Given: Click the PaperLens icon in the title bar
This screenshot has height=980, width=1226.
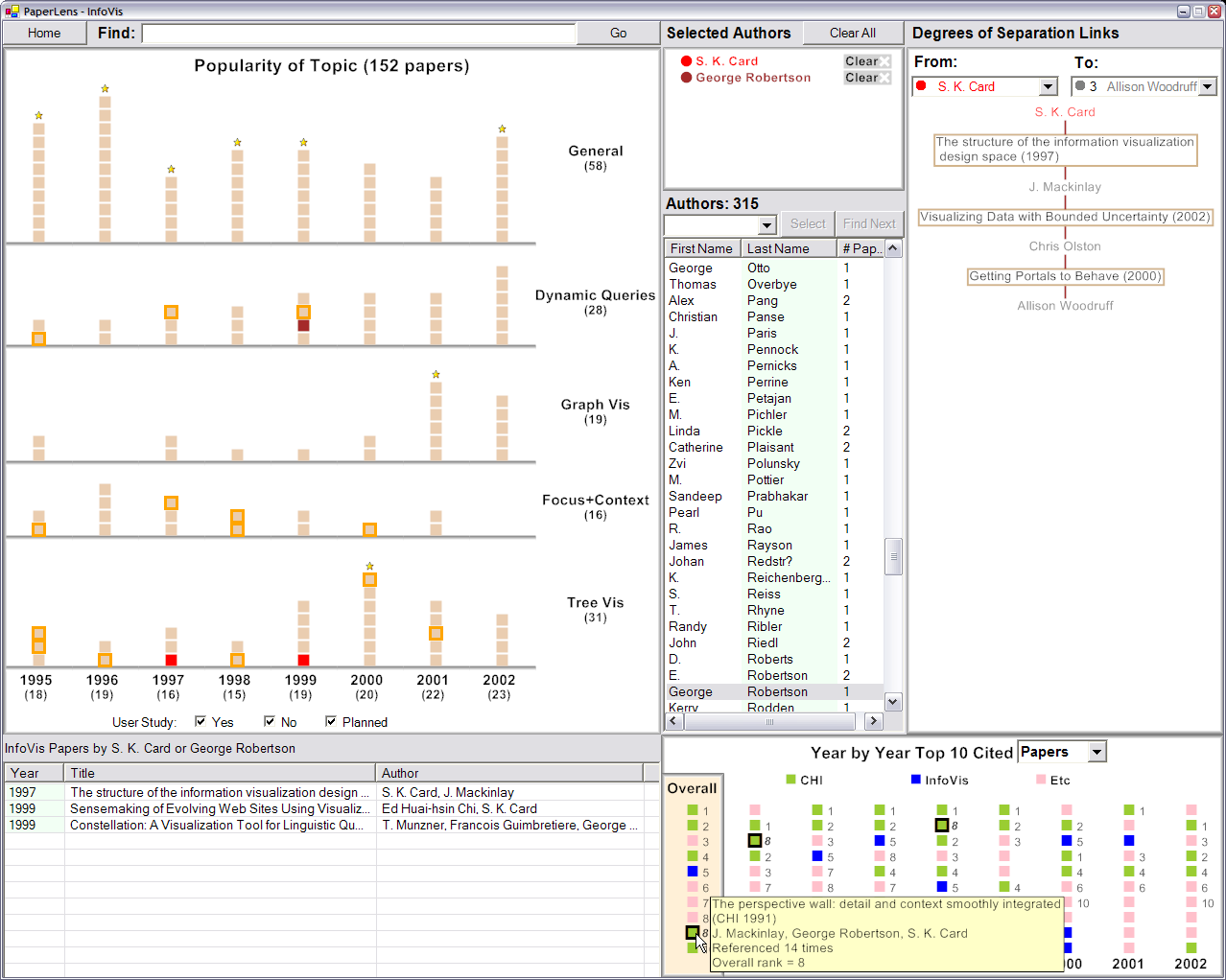Looking at the screenshot, I should tap(12, 12).
